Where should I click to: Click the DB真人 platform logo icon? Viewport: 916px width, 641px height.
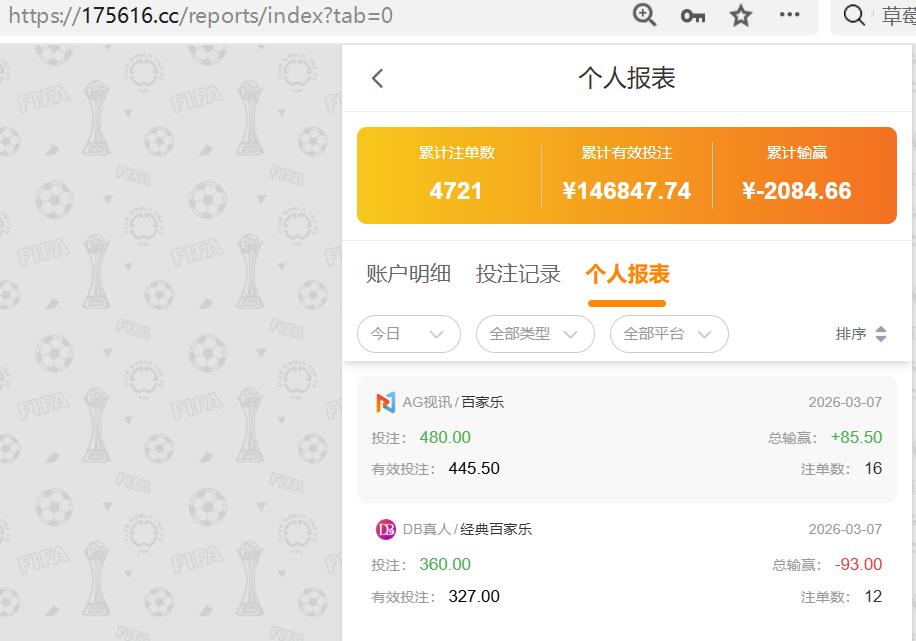point(387,530)
